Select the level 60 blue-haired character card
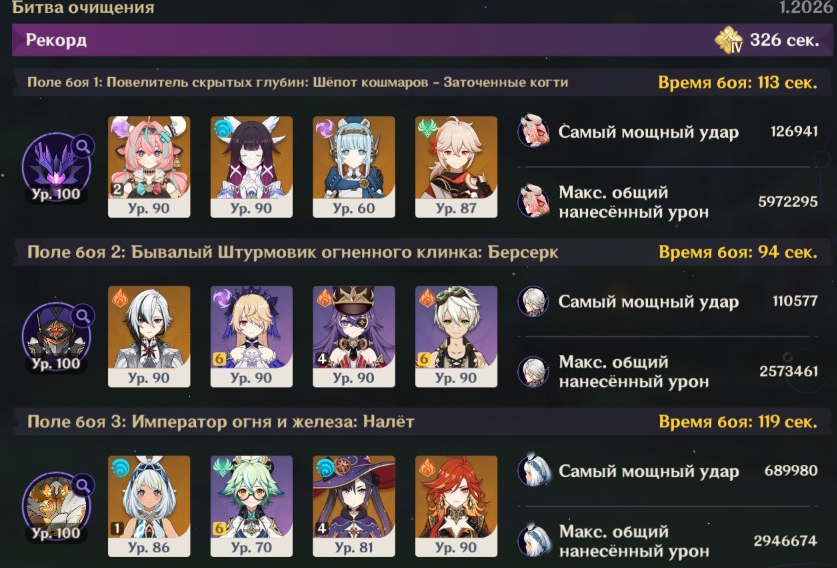Screen dimensions: 837x568 354,167
